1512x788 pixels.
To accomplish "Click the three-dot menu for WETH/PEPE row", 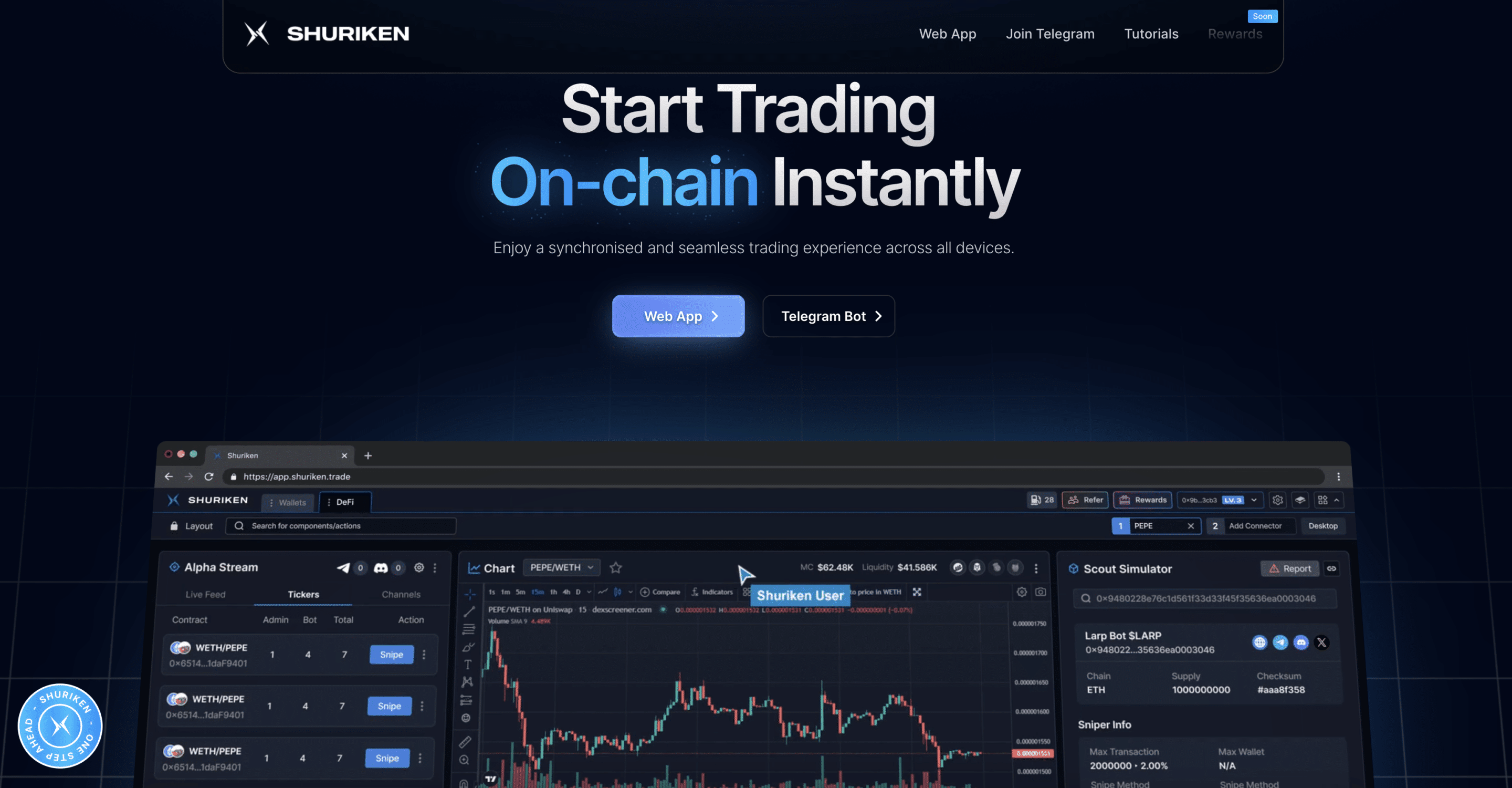I will click(424, 654).
